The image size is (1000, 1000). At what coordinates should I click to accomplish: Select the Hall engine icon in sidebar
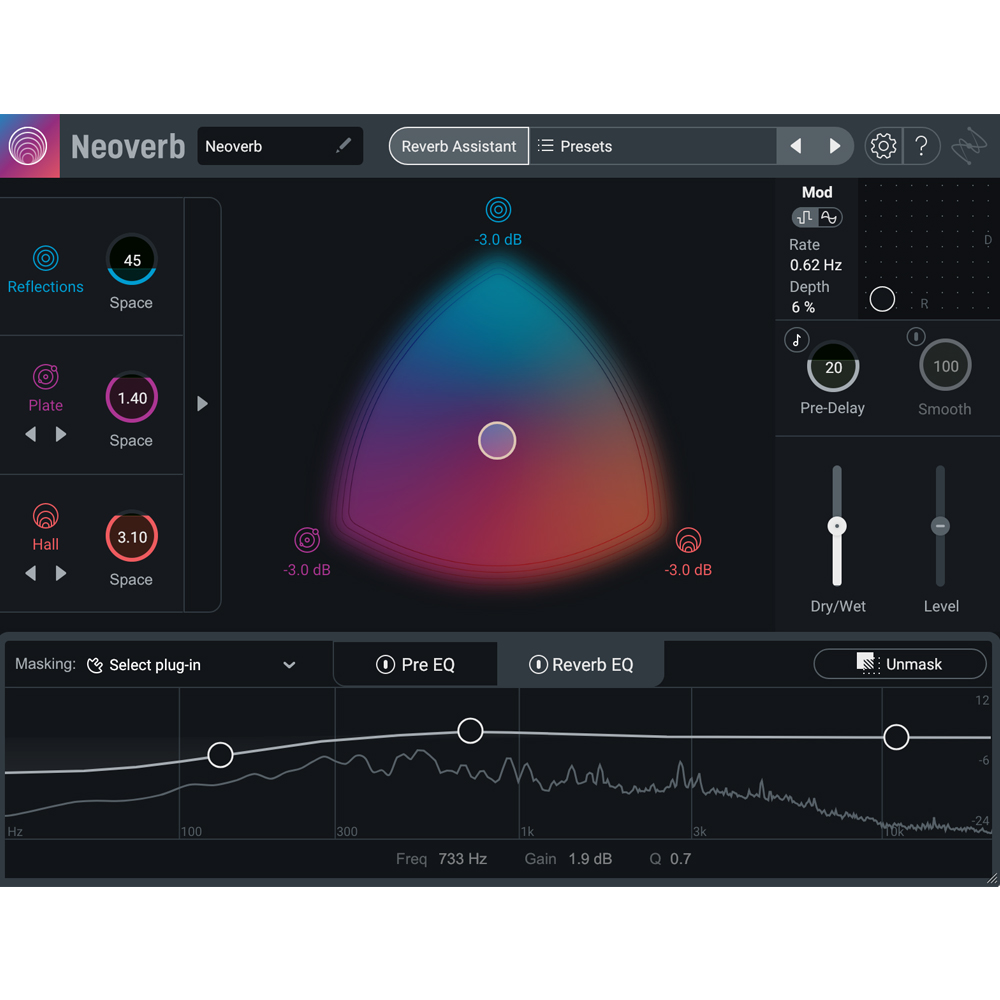tap(45, 516)
